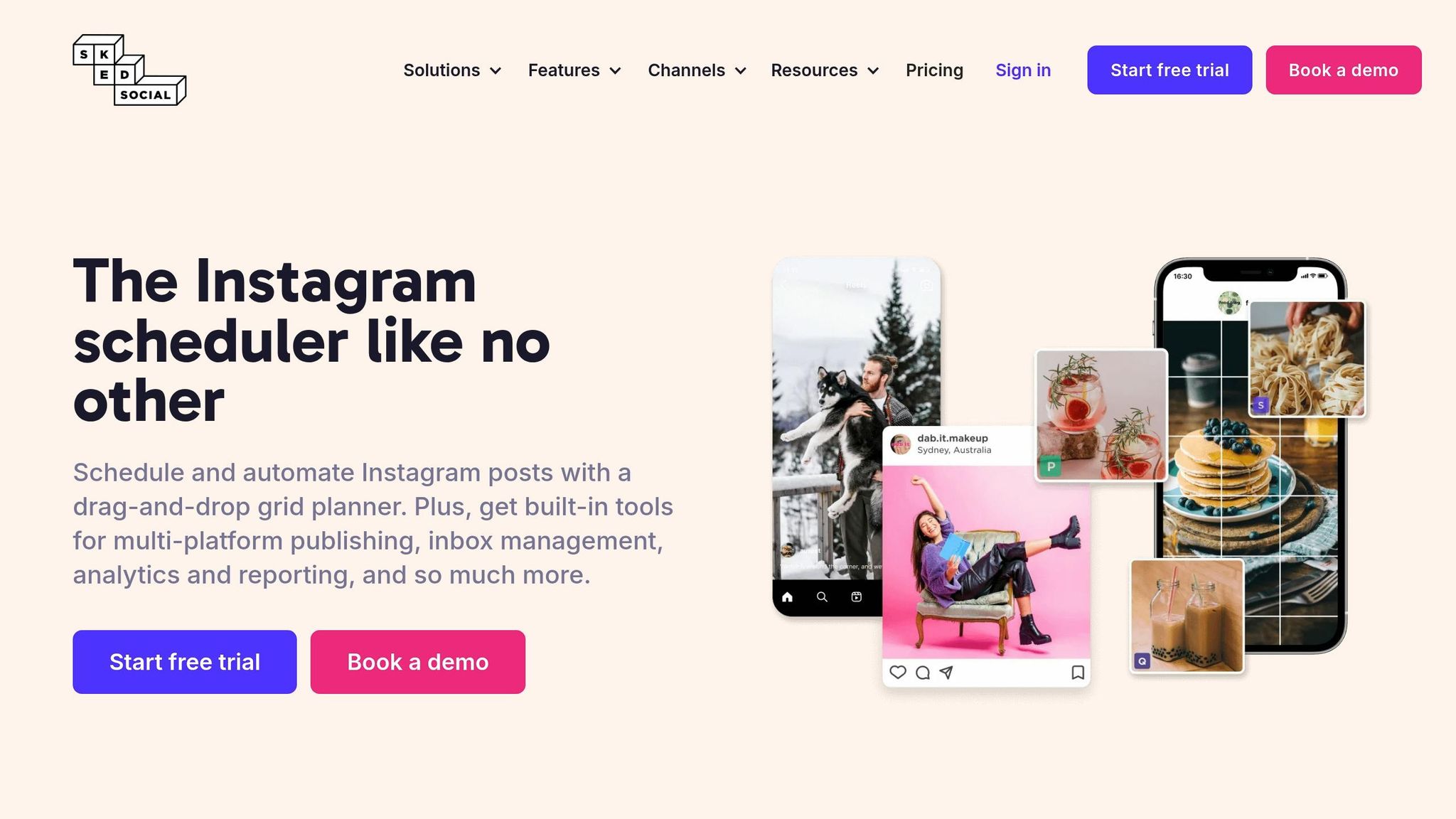Click the comment bubble icon on the post
Image resolution: width=1456 pixels, height=819 pixels.
click(923, 673)
